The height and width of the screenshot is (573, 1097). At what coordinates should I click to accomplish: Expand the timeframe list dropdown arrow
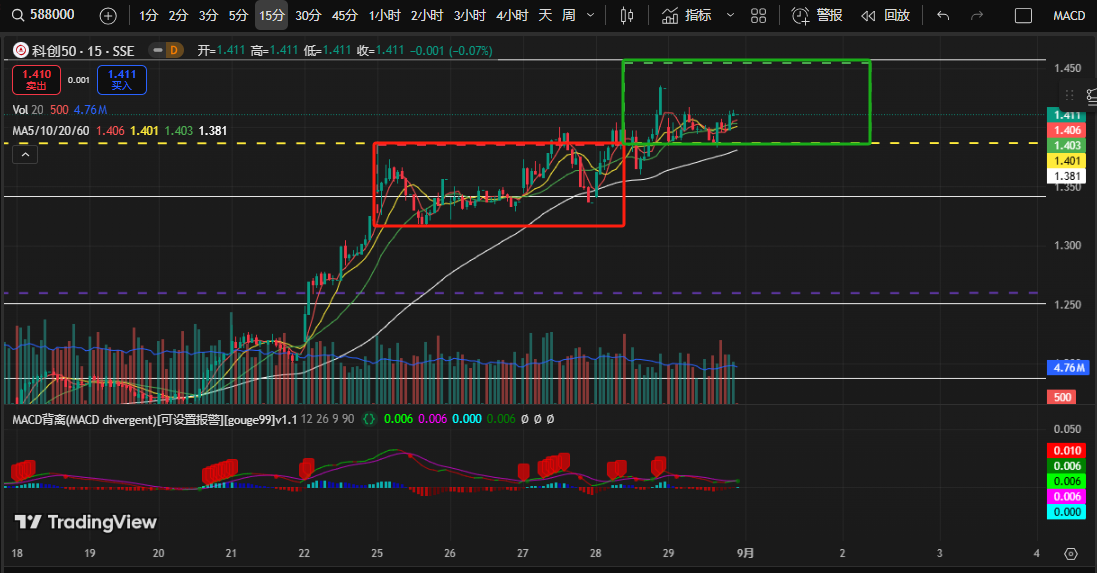[590, 15]
